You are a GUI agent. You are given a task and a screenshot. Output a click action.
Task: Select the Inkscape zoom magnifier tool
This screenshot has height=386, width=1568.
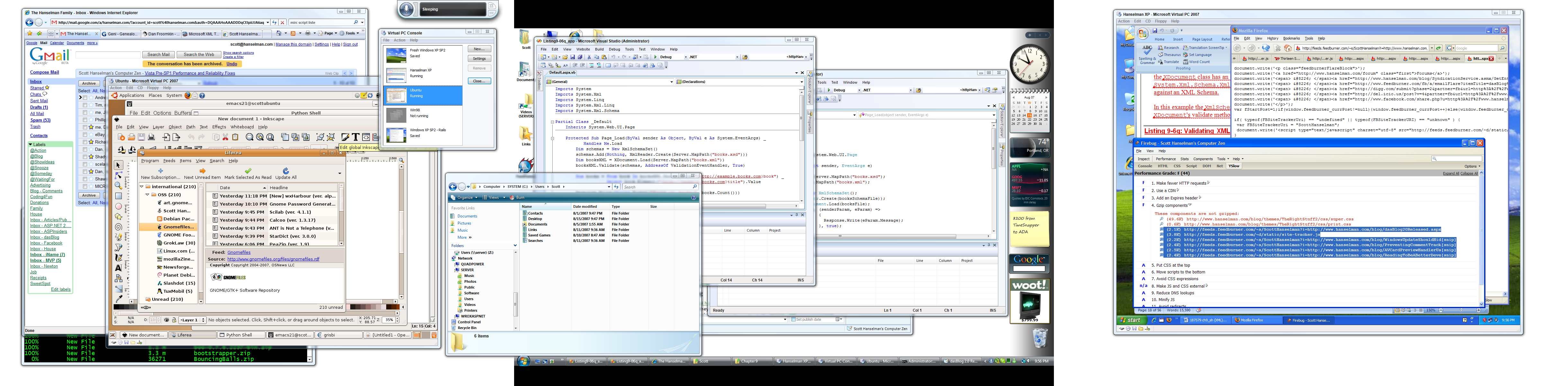119,185
